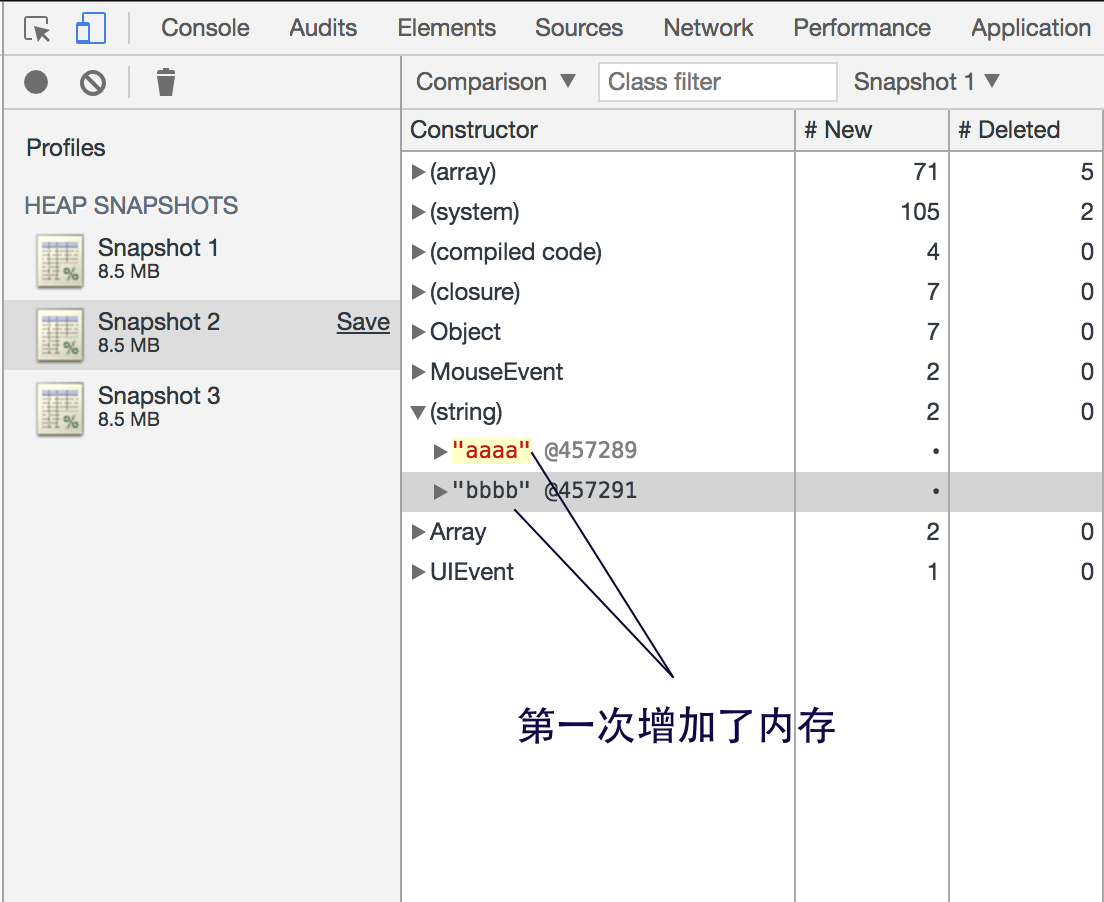The image size is (1104, 902).
Task: Collapse the (string) constructor row
Action: [418, 412]
